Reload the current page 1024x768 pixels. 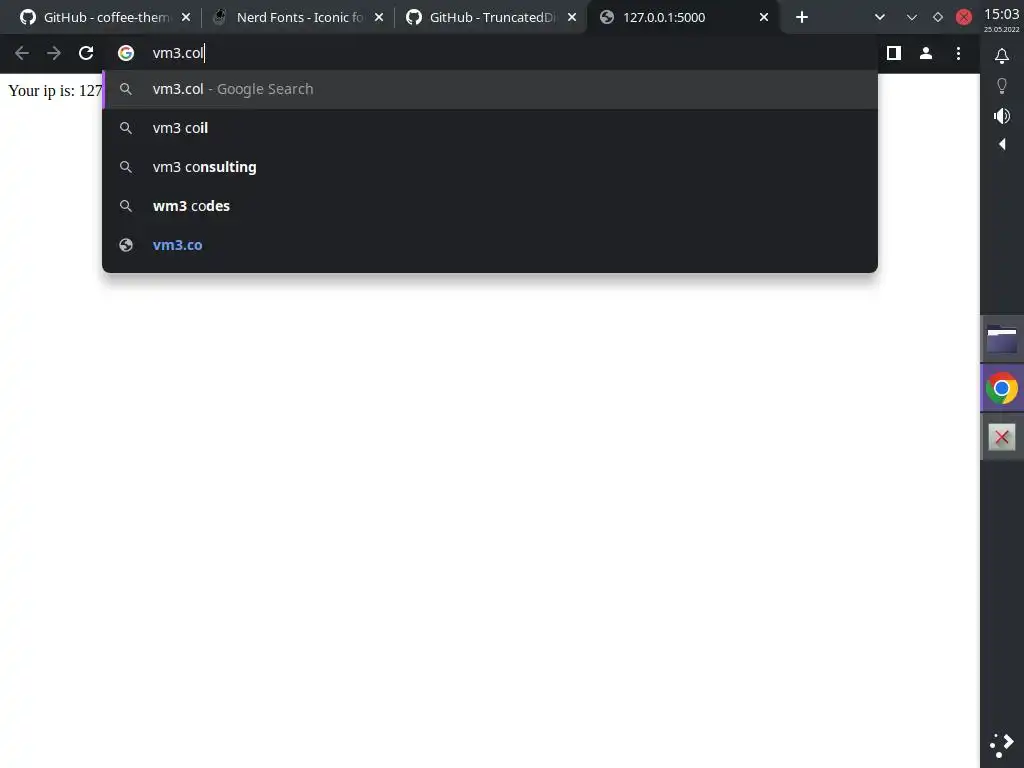coord(86,54)
